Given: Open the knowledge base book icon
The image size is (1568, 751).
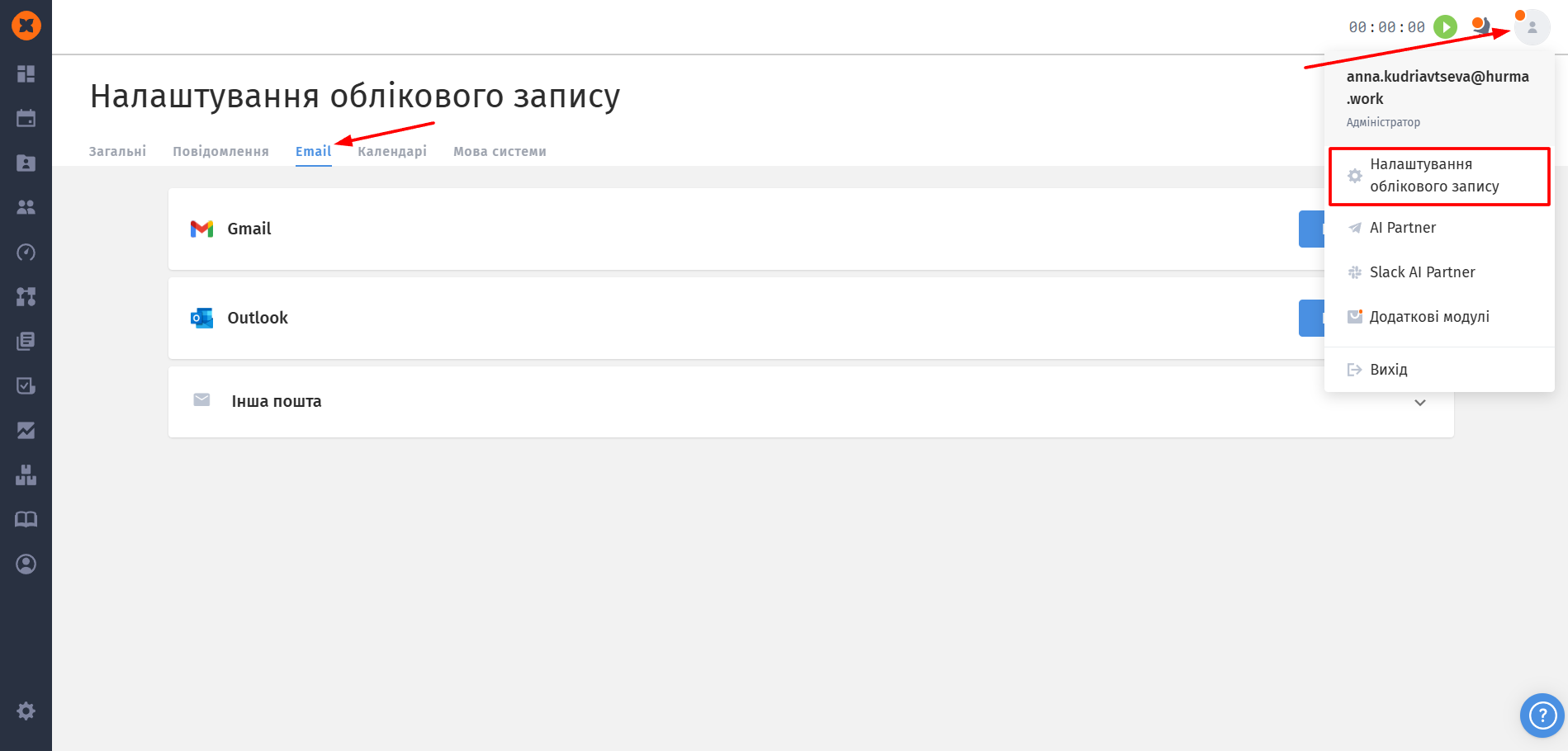Looking at the screenshot, I should [26, 519].
